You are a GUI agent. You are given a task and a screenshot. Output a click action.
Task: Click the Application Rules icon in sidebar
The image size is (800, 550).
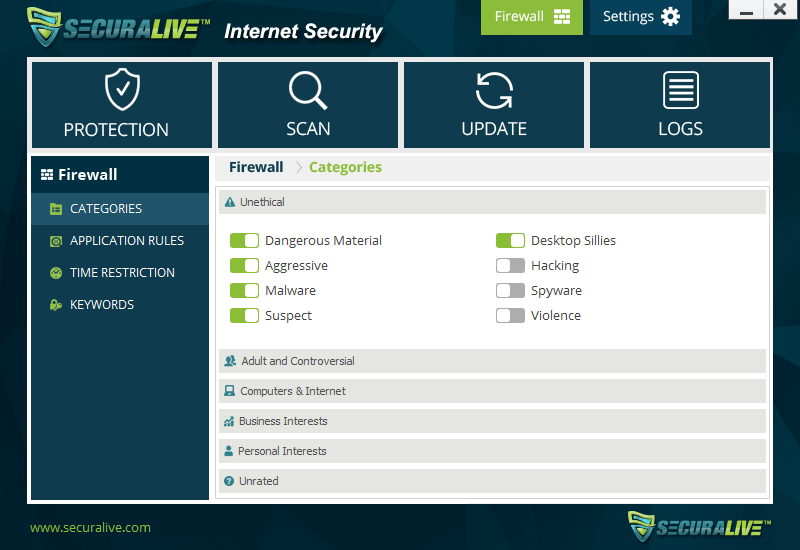point(56,241)
